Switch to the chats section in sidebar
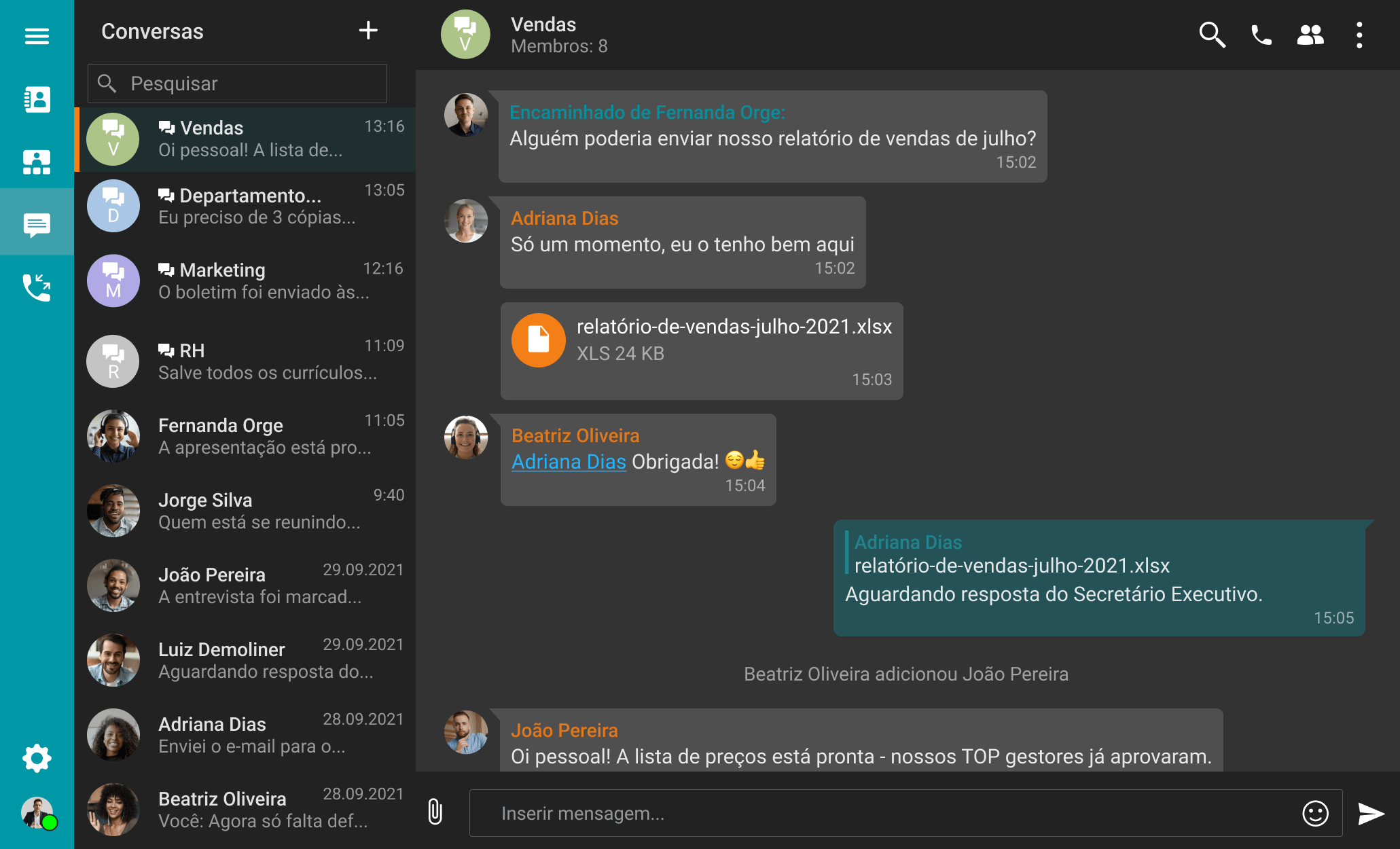This screenshot has height=849, width=1400. click(36, 223)
